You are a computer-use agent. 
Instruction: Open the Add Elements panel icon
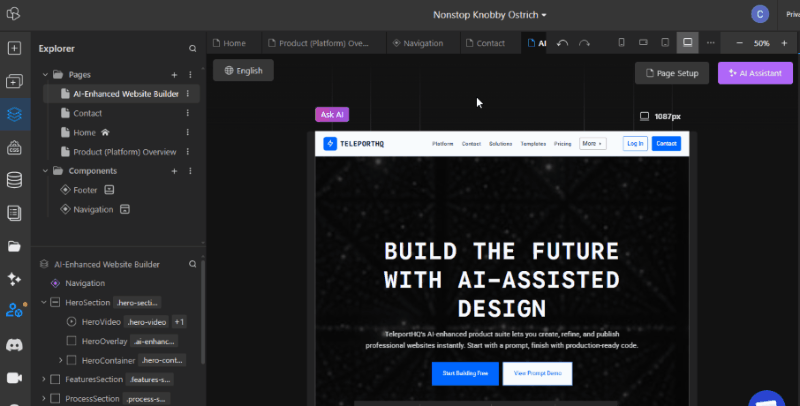[x=14, y=48]
